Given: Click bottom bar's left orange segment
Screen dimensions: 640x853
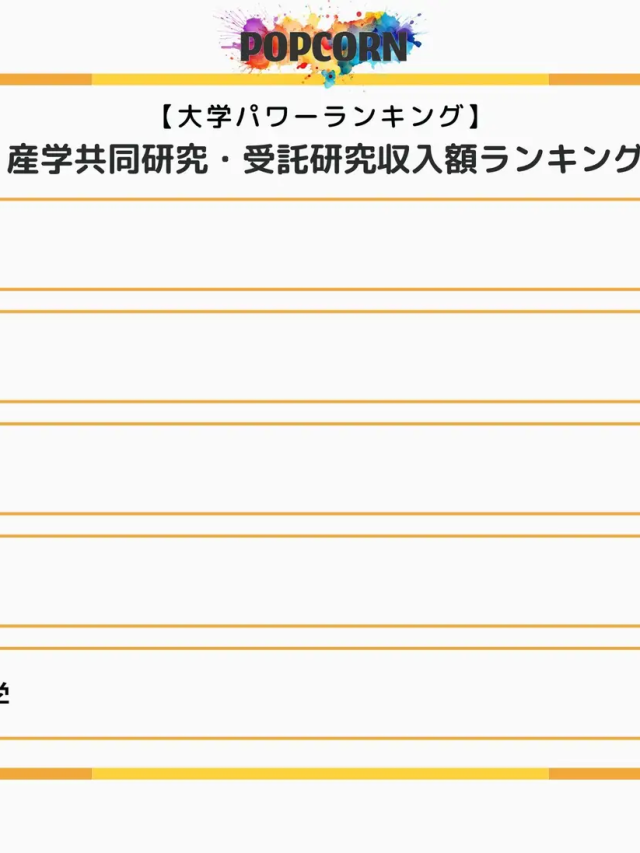Looking at the screenshot, I should pyautogui.click(x=45, y=773).
